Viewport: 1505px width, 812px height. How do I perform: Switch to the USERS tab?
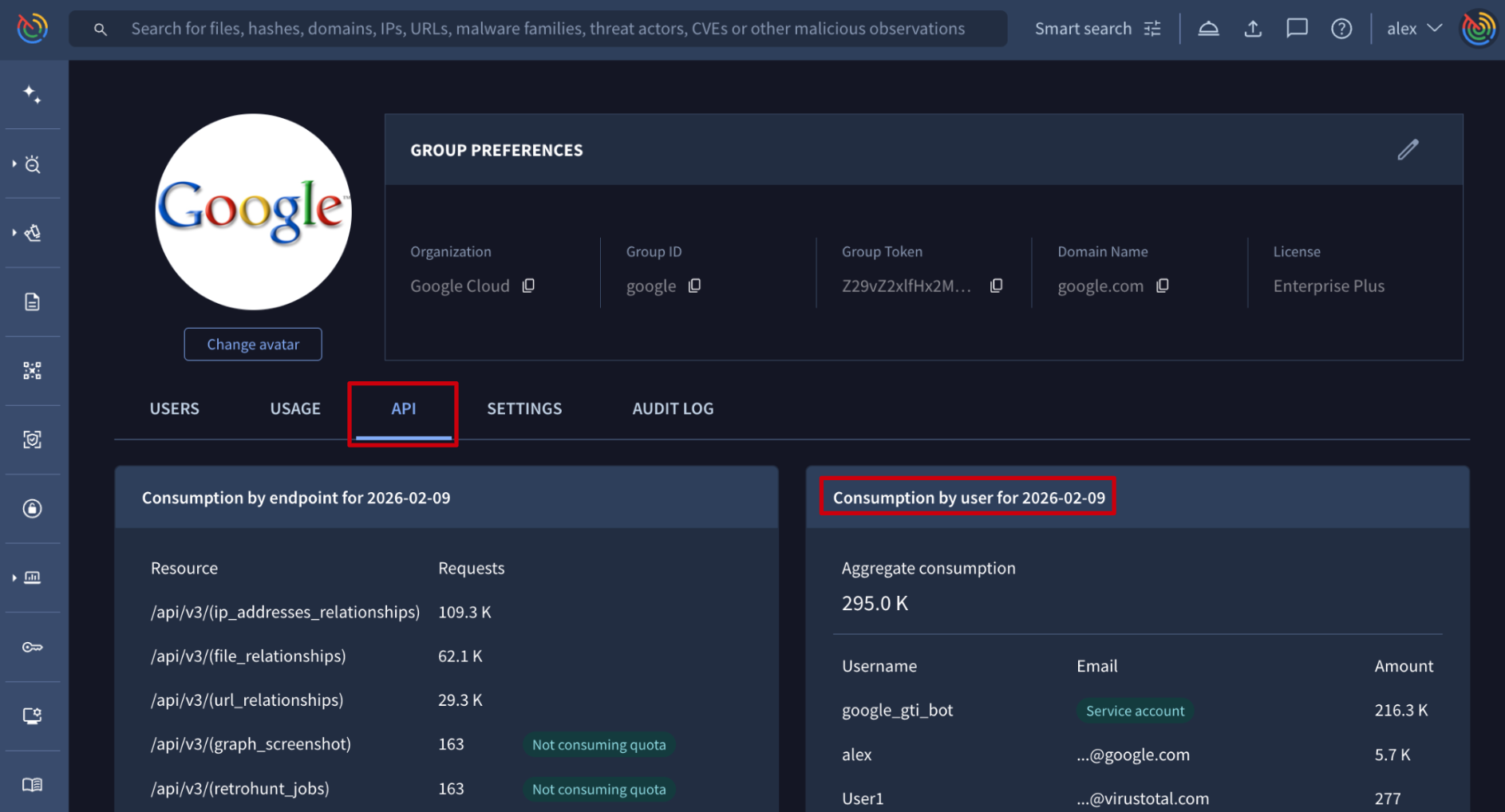coord(175,408)
